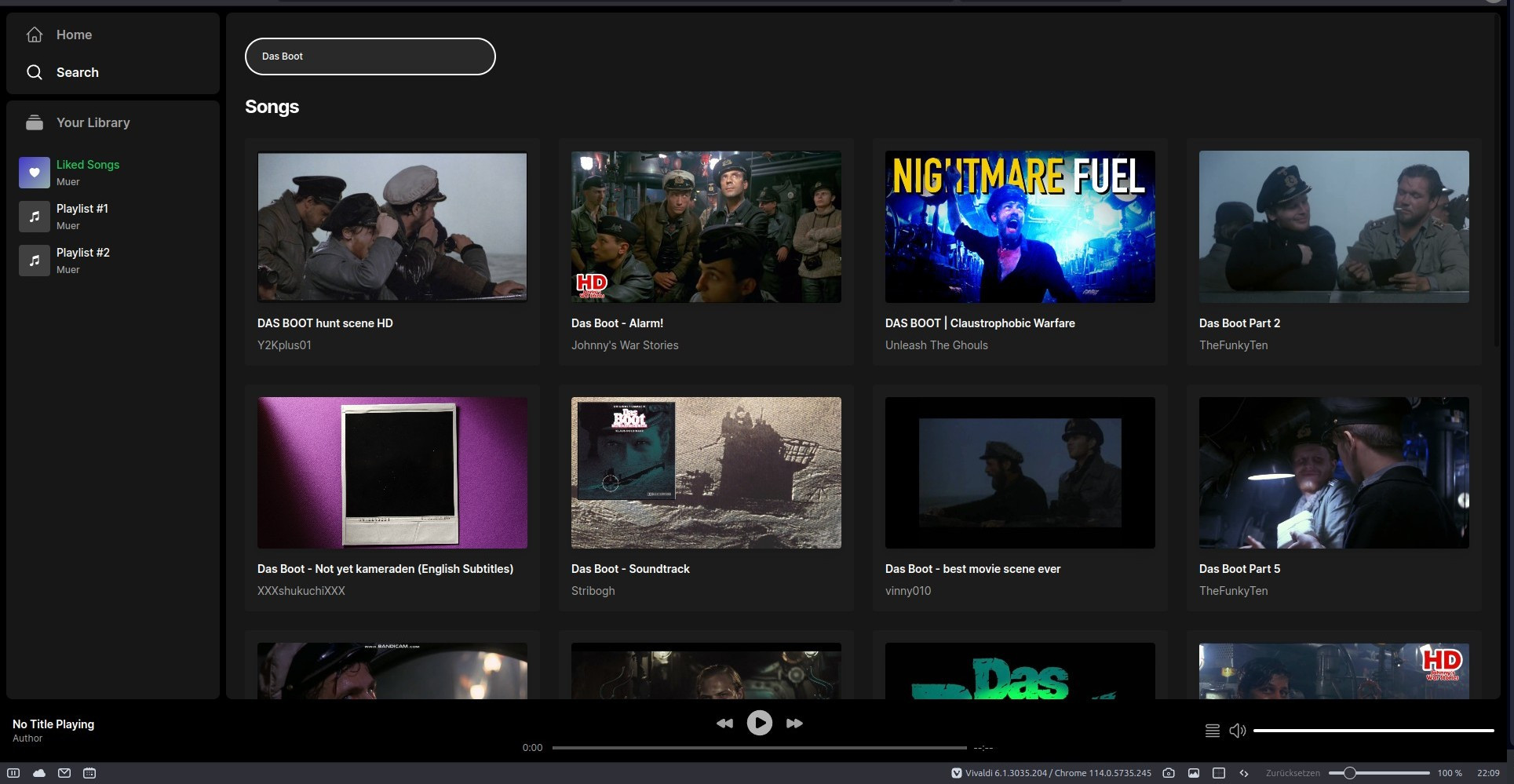
Task: Click the Search magnifier icon in sidebar
Action: [35, 72]
